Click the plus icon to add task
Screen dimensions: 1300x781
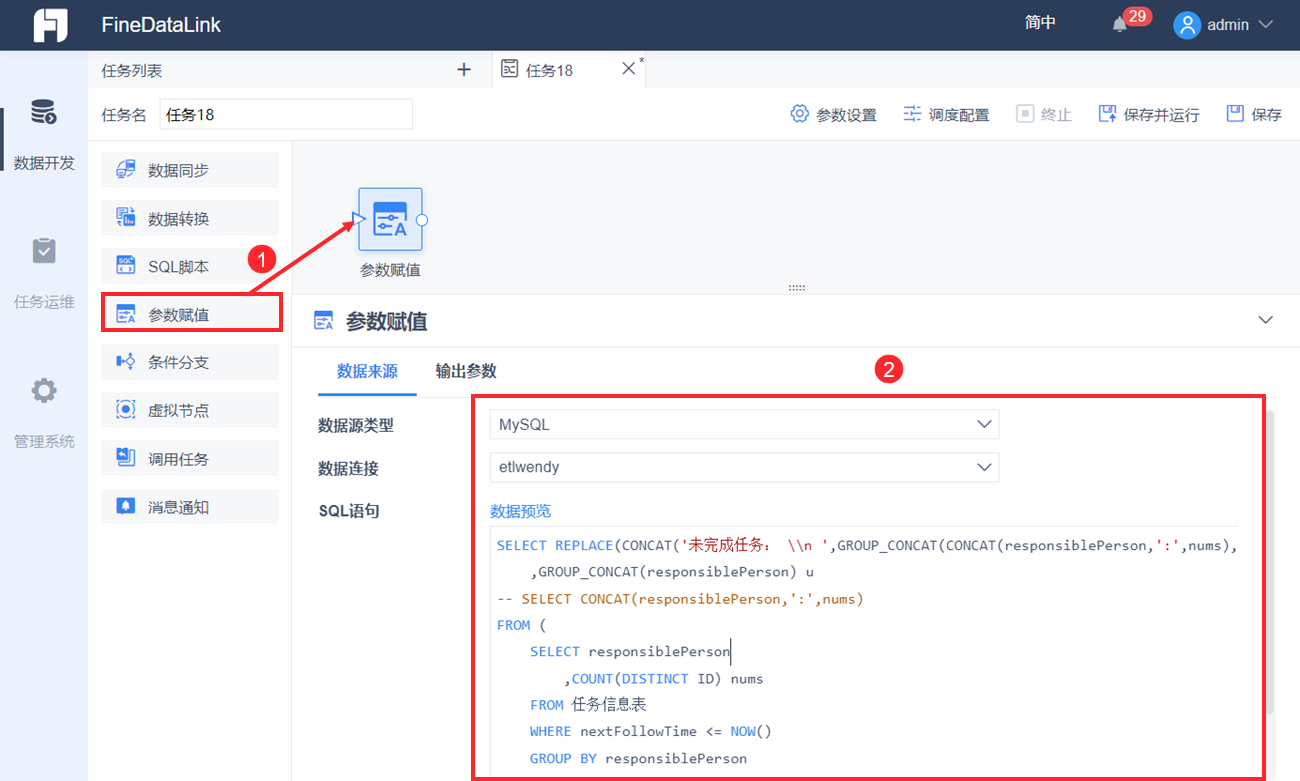click(464, 70)
